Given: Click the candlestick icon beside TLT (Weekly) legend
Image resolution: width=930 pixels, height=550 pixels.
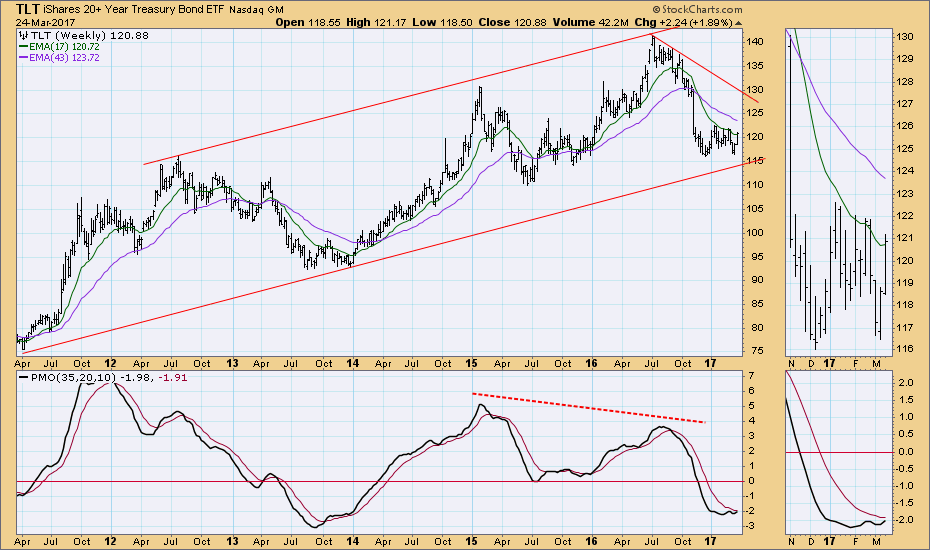Looking at the screenshot, I should tap(24, 36).
